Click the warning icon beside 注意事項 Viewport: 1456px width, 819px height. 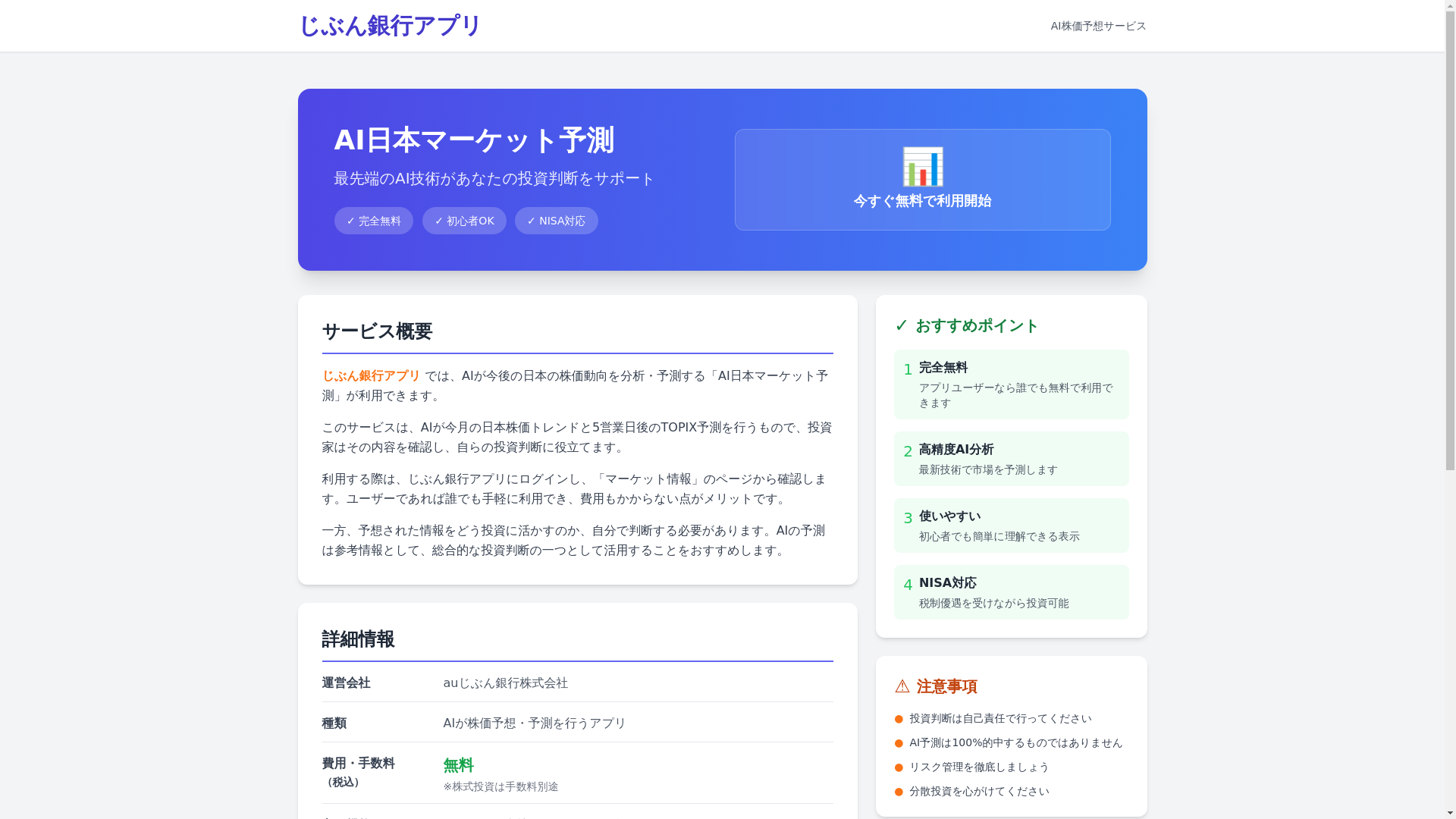tap(902, 686)
